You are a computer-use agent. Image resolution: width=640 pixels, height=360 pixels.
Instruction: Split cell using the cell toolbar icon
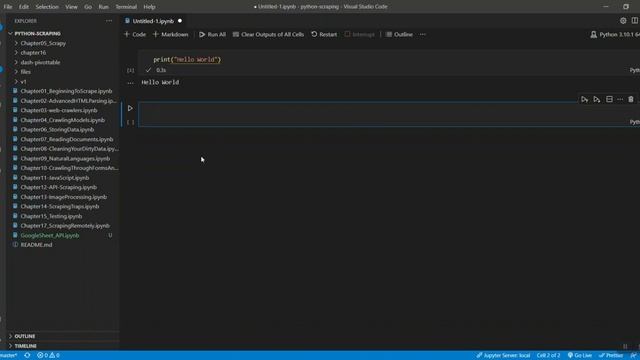609,99
